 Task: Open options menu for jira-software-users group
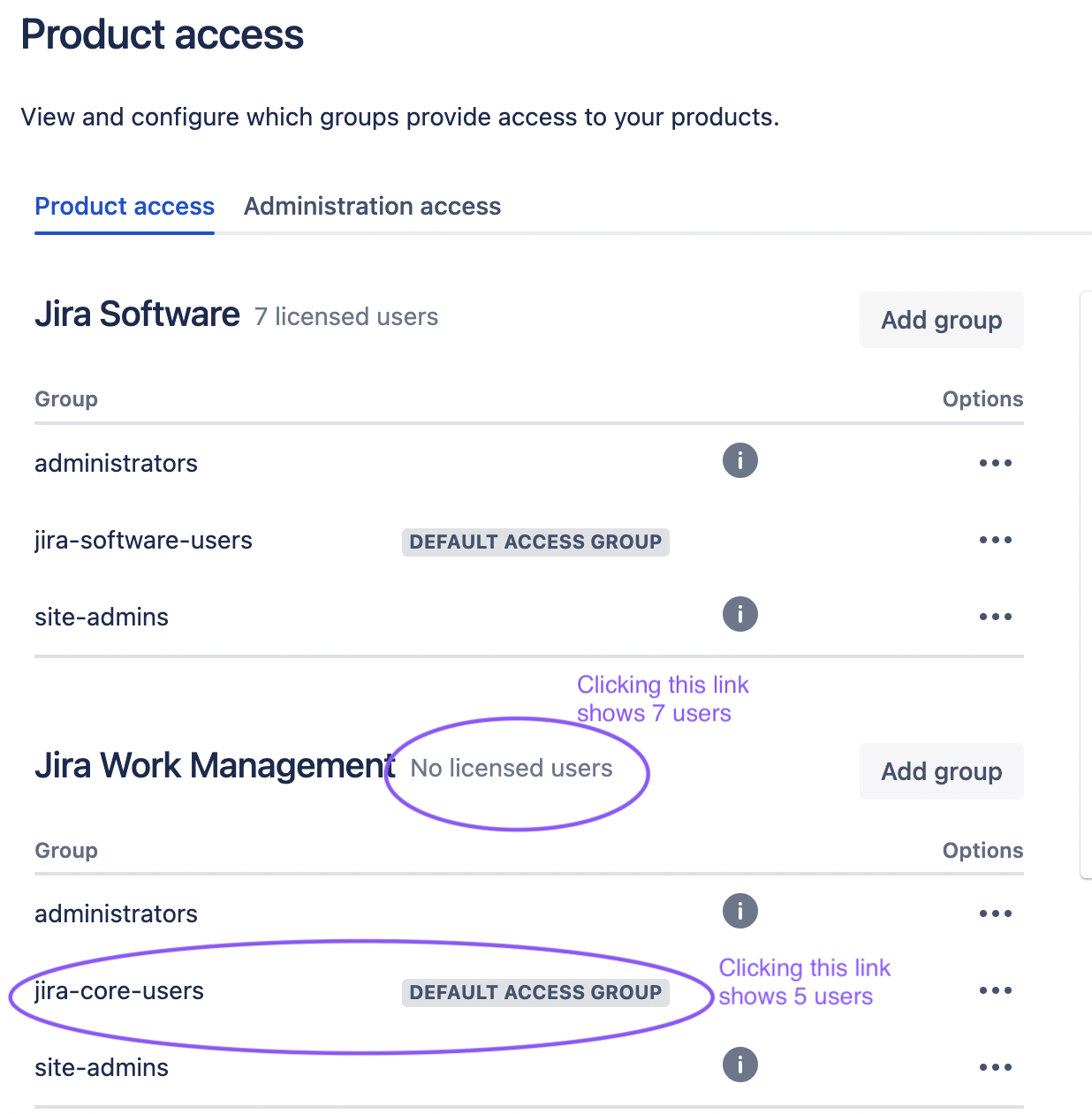(x=995, y=540)
